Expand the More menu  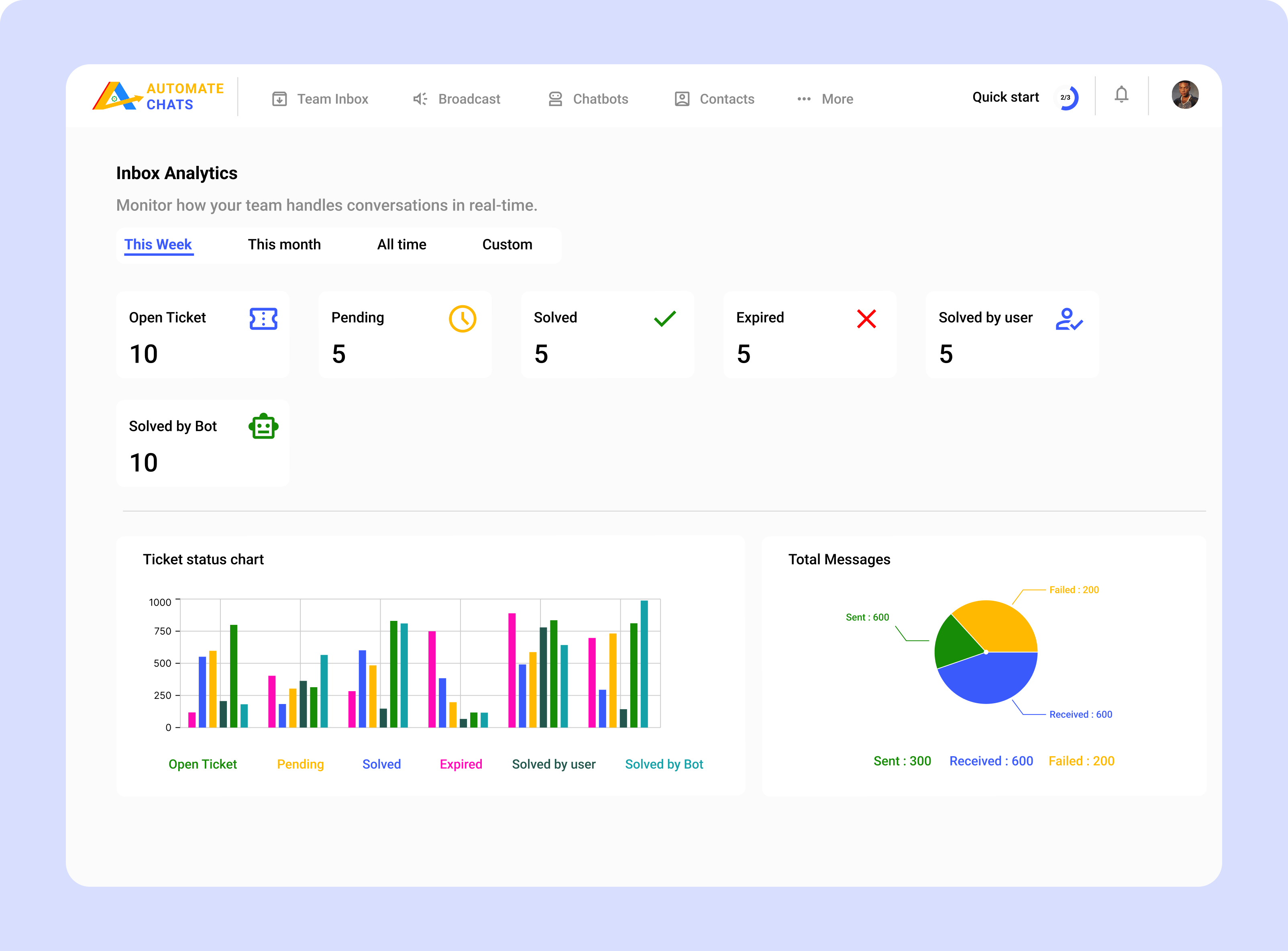click(824, 98)
